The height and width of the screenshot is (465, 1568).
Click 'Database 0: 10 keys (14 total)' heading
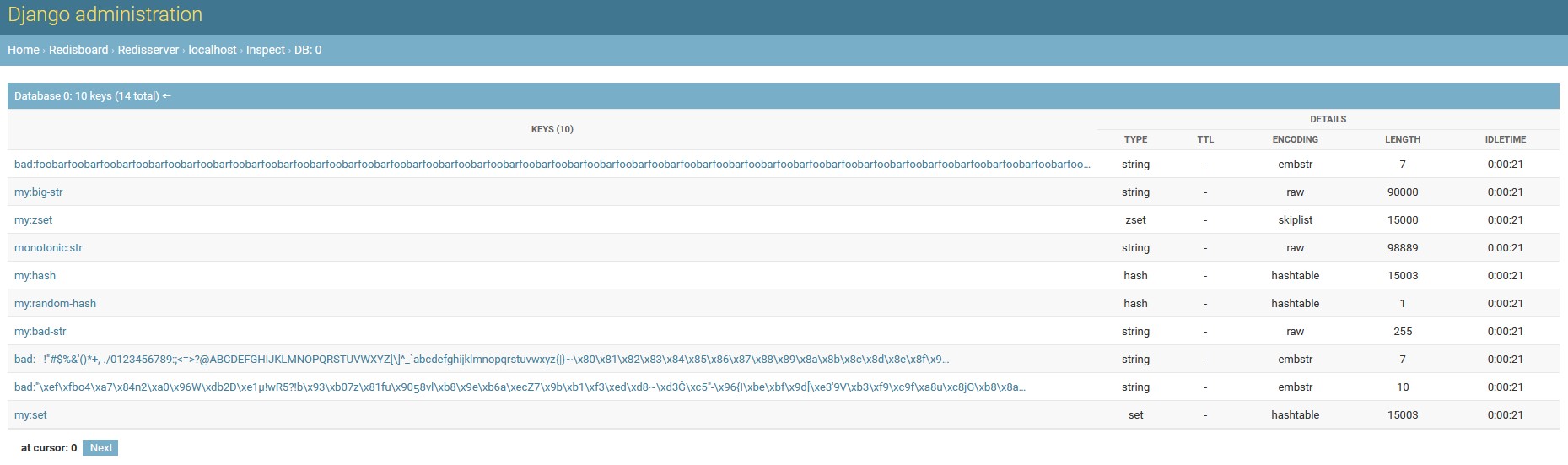tap(87, 95)
